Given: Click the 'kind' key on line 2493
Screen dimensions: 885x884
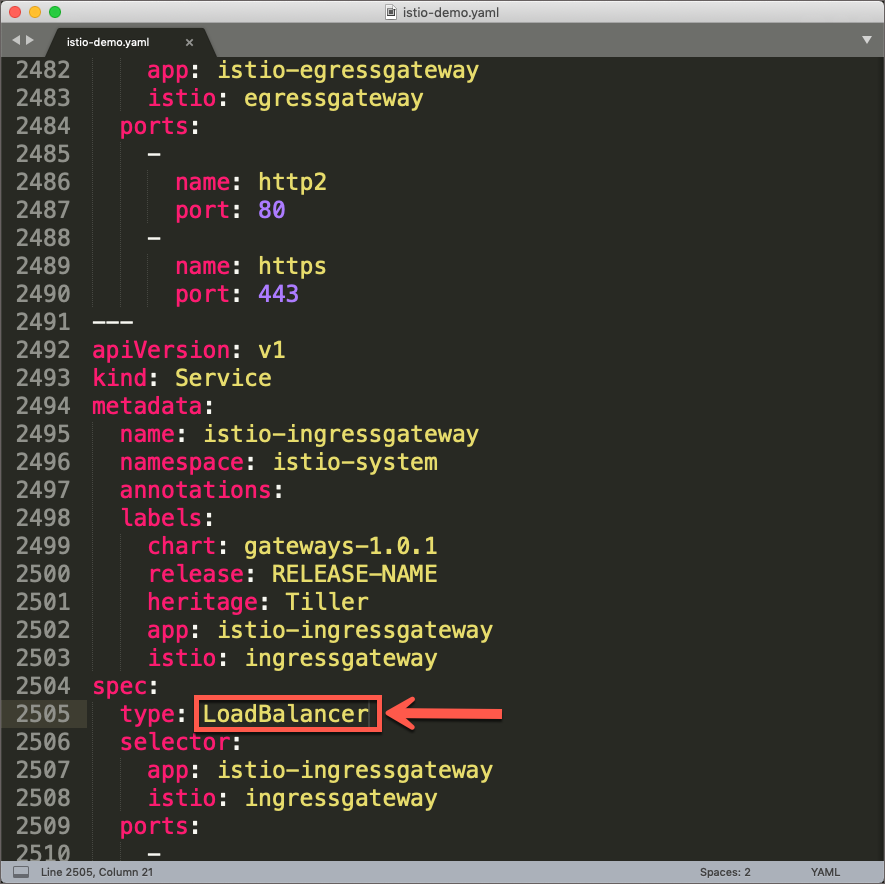Looking at the screenshot, I should pos(120,378).
